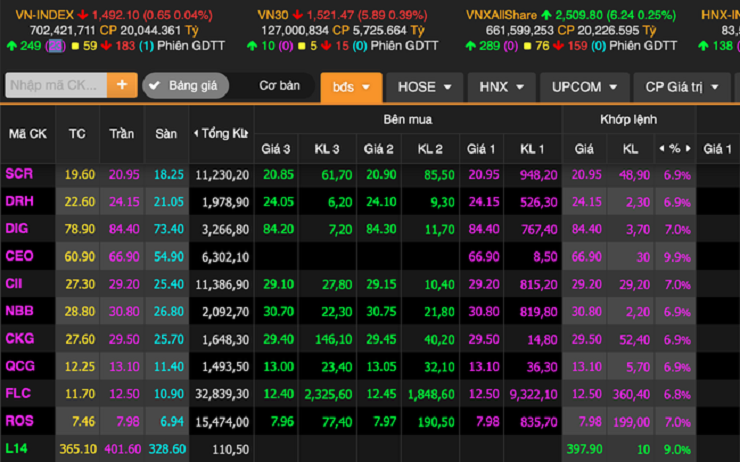Click FLC KL 1 value 9,322,10
The height and width of the screenshot is (462, 740).
(533, 394)
